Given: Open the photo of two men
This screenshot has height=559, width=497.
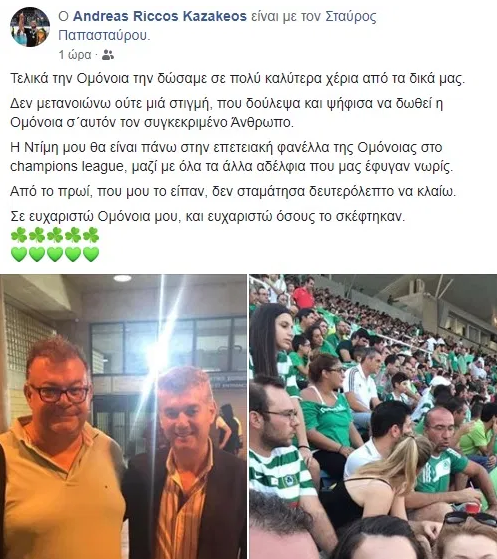Looking at the screenshot, I should 123,416.
